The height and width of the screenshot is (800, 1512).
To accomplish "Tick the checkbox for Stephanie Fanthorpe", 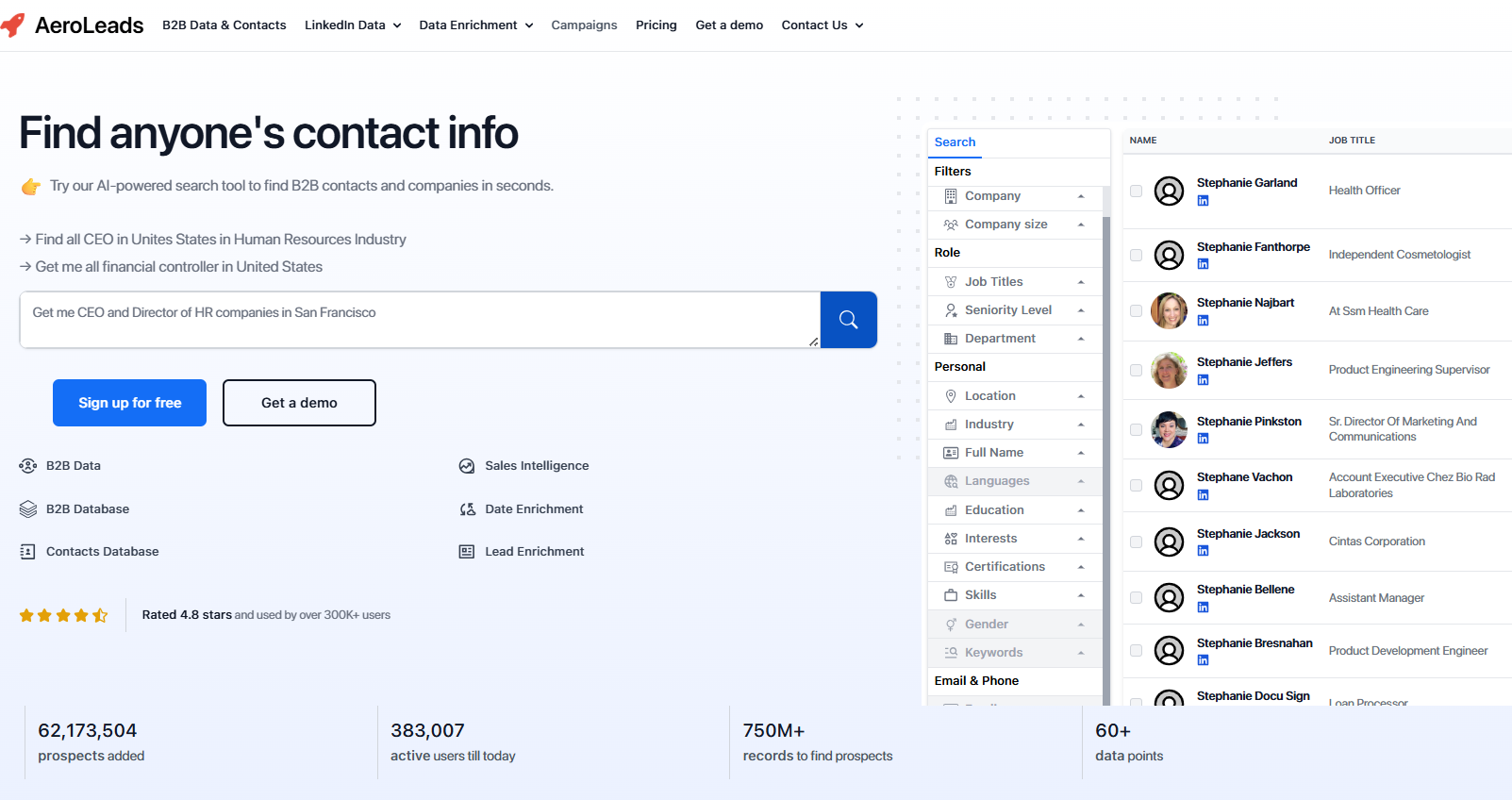I will pyautogui.click(x=1136, y=256).
